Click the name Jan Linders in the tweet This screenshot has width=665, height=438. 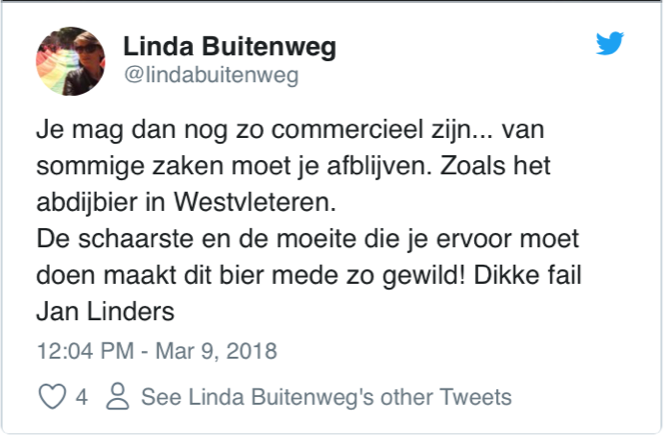[x=105, y=312]
